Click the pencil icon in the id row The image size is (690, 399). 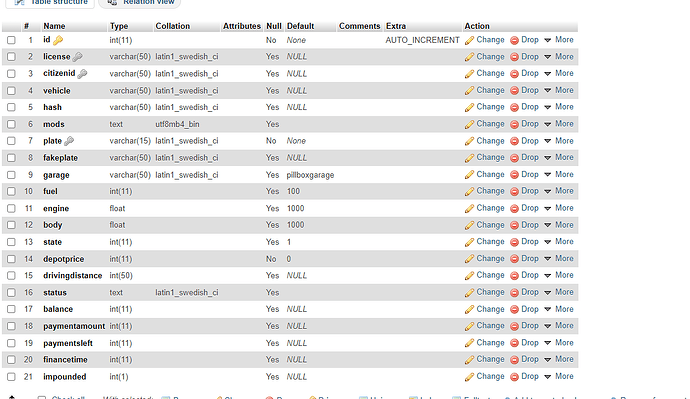pyautogui.click(x=469, y=40)
